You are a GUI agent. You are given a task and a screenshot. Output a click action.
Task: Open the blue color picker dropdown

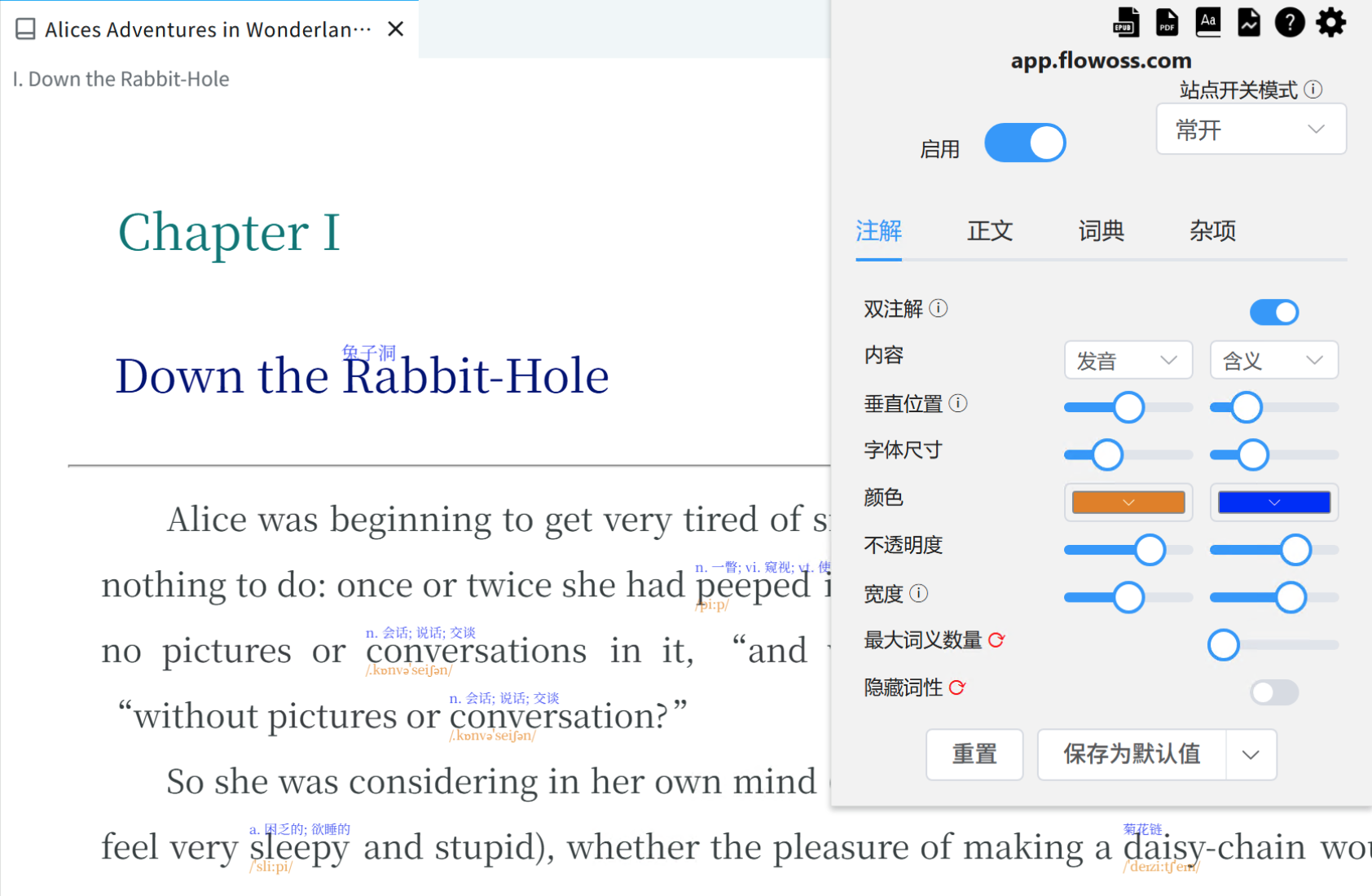(1274, 502)
